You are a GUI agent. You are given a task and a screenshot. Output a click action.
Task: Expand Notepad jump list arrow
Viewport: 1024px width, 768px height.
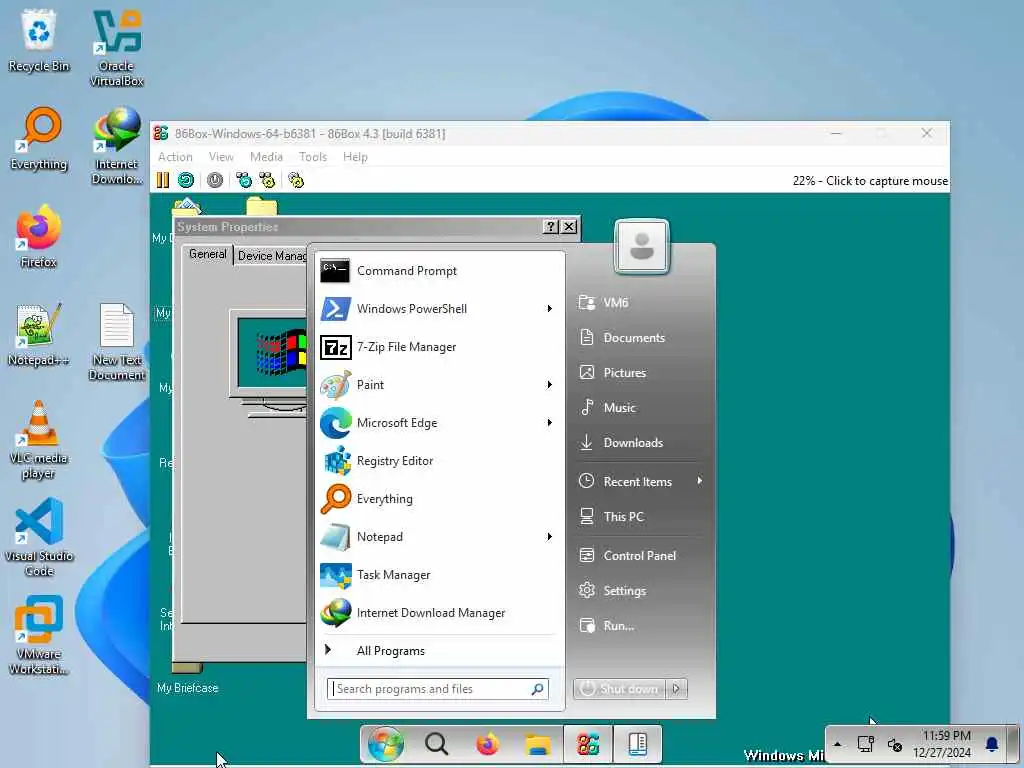tap(550, 537)
